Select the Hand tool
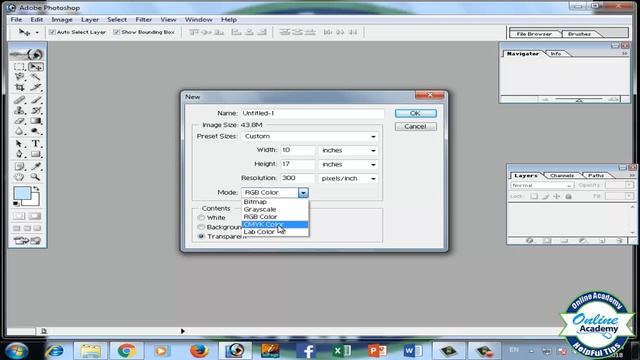The image size is (640, 360). click(x=19, y=177)
